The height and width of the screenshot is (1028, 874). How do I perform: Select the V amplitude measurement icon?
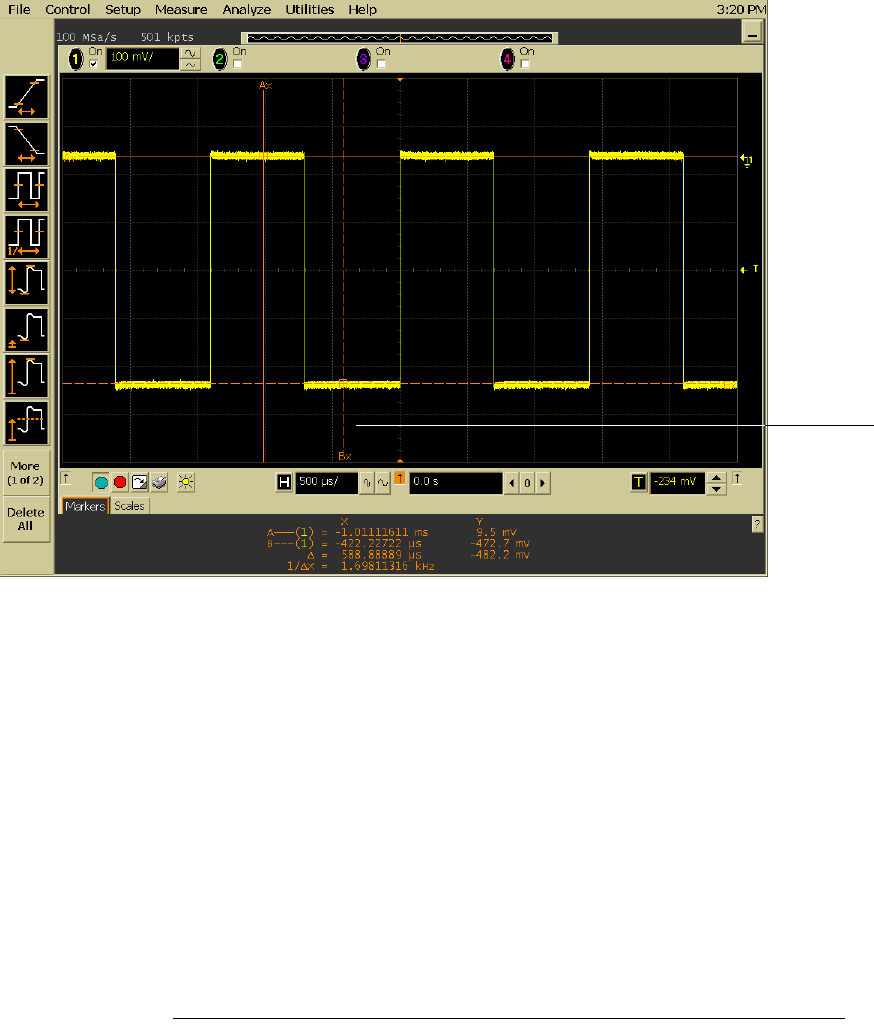point(27,283)
